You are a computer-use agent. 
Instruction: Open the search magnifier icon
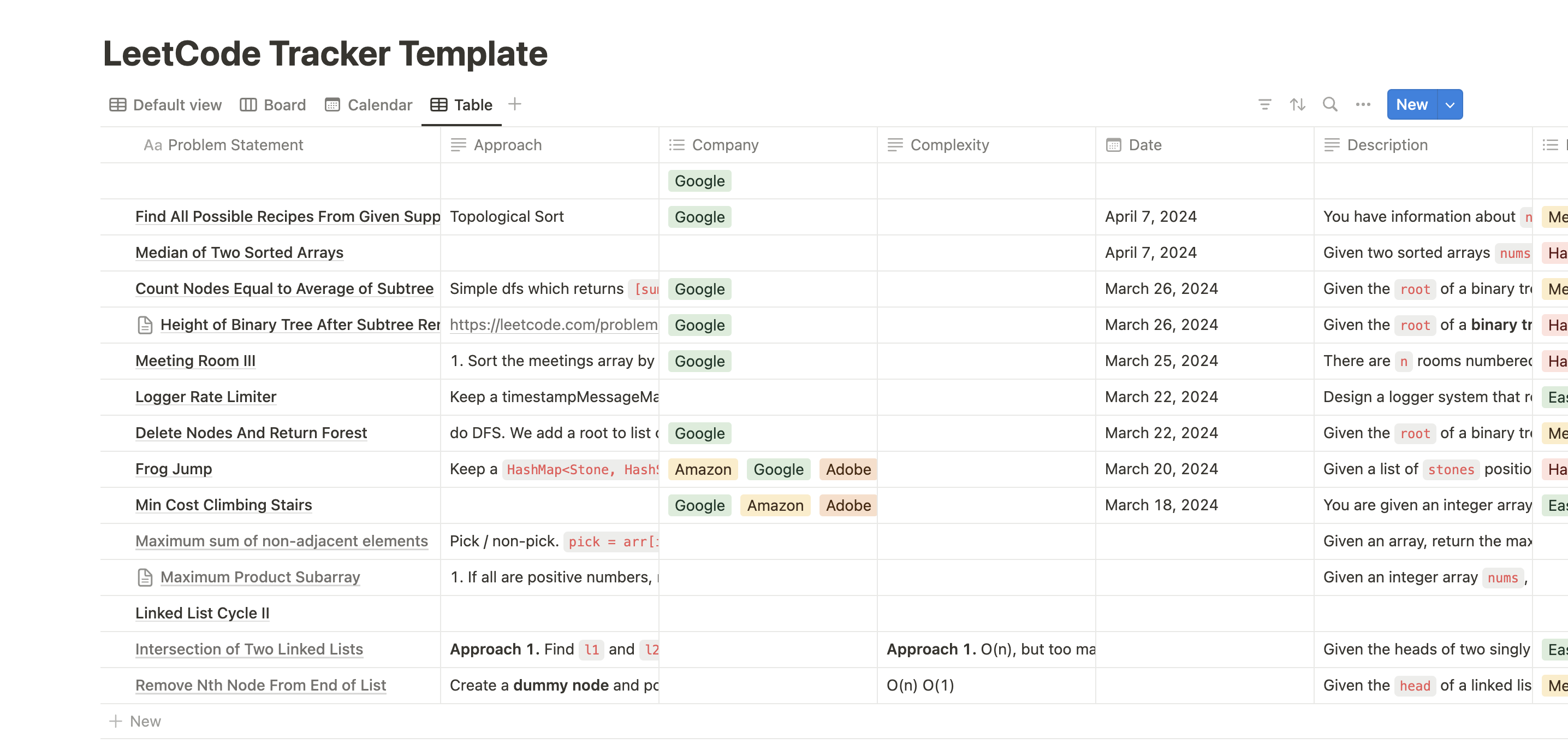1330,105
